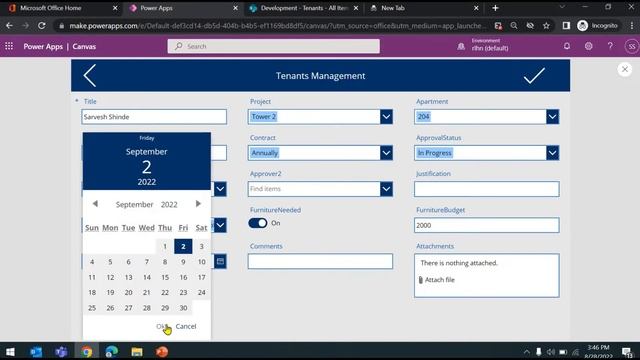Go to next month in date picker
640x360 pixels.
click(198, 204)
